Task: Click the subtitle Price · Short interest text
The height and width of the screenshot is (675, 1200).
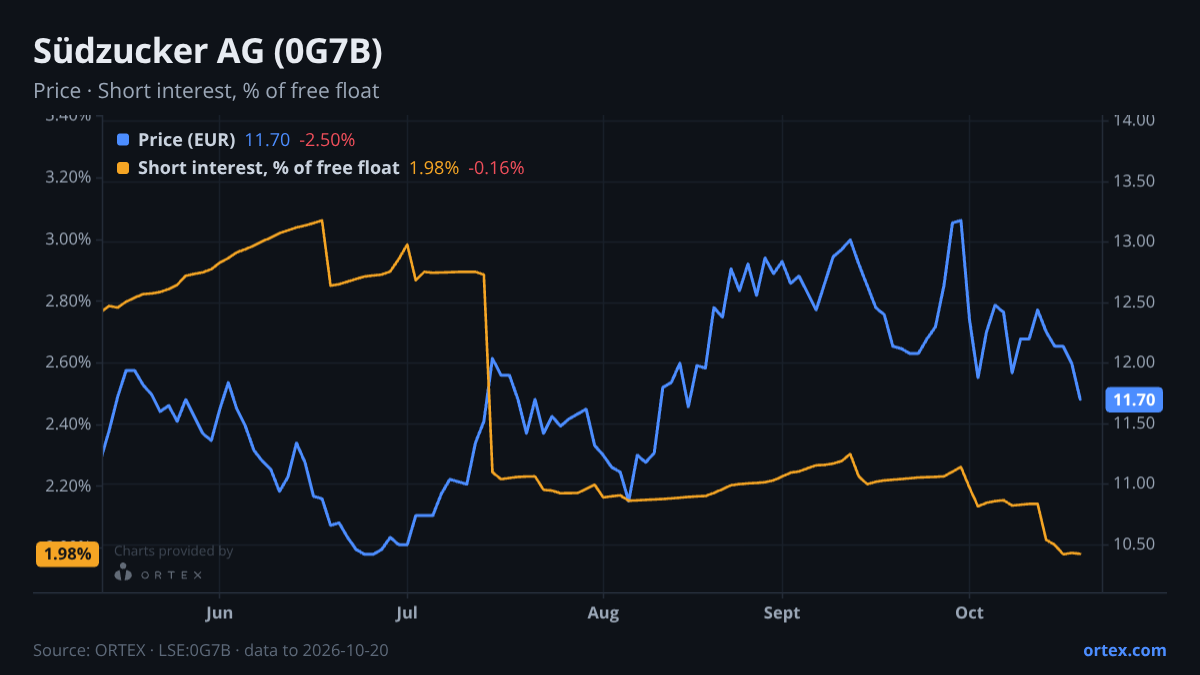Action: pyautogui.click(x=206, y=91)
